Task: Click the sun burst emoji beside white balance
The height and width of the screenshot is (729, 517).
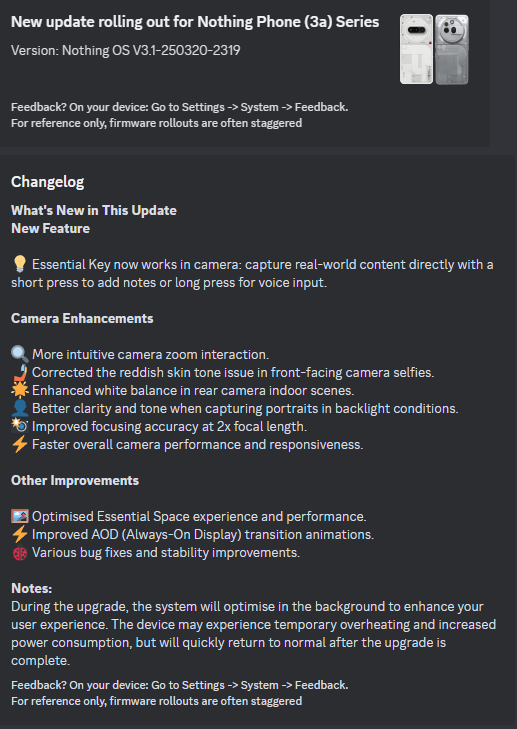Action: (20, 390)
